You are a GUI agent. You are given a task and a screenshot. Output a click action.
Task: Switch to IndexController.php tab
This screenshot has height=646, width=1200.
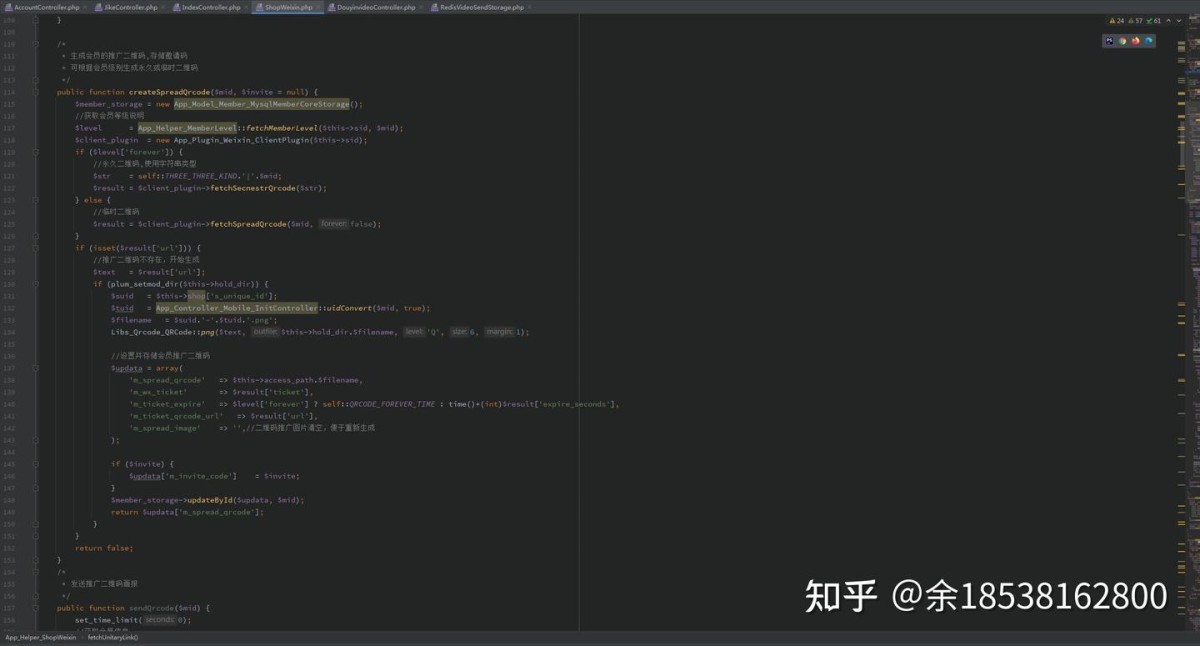[x=211, y=7]
